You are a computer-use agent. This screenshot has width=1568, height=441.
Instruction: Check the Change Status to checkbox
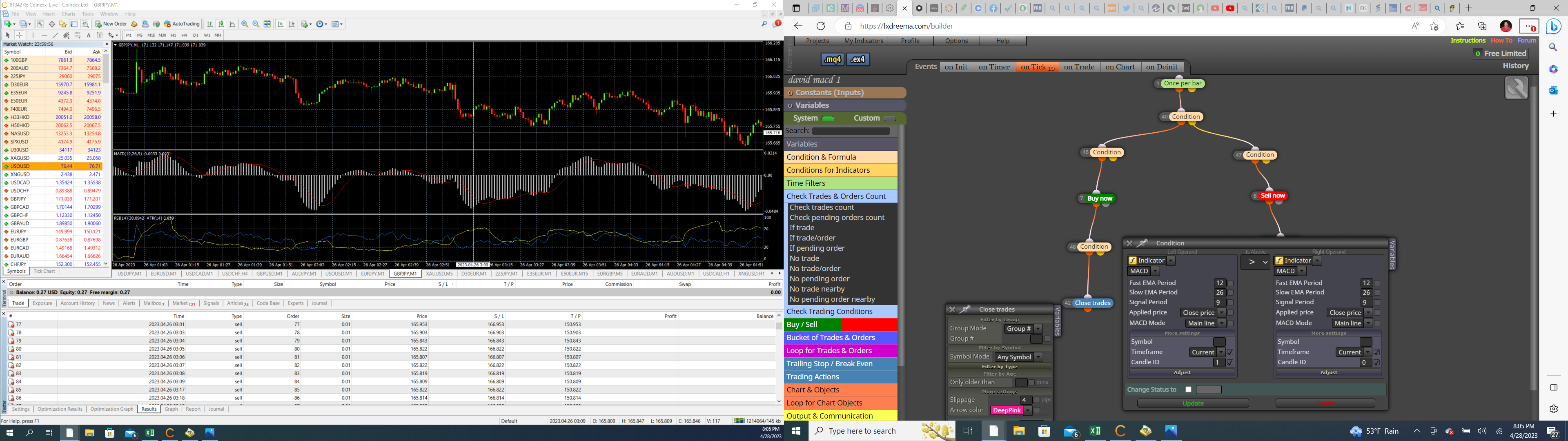pos(1189,390)
